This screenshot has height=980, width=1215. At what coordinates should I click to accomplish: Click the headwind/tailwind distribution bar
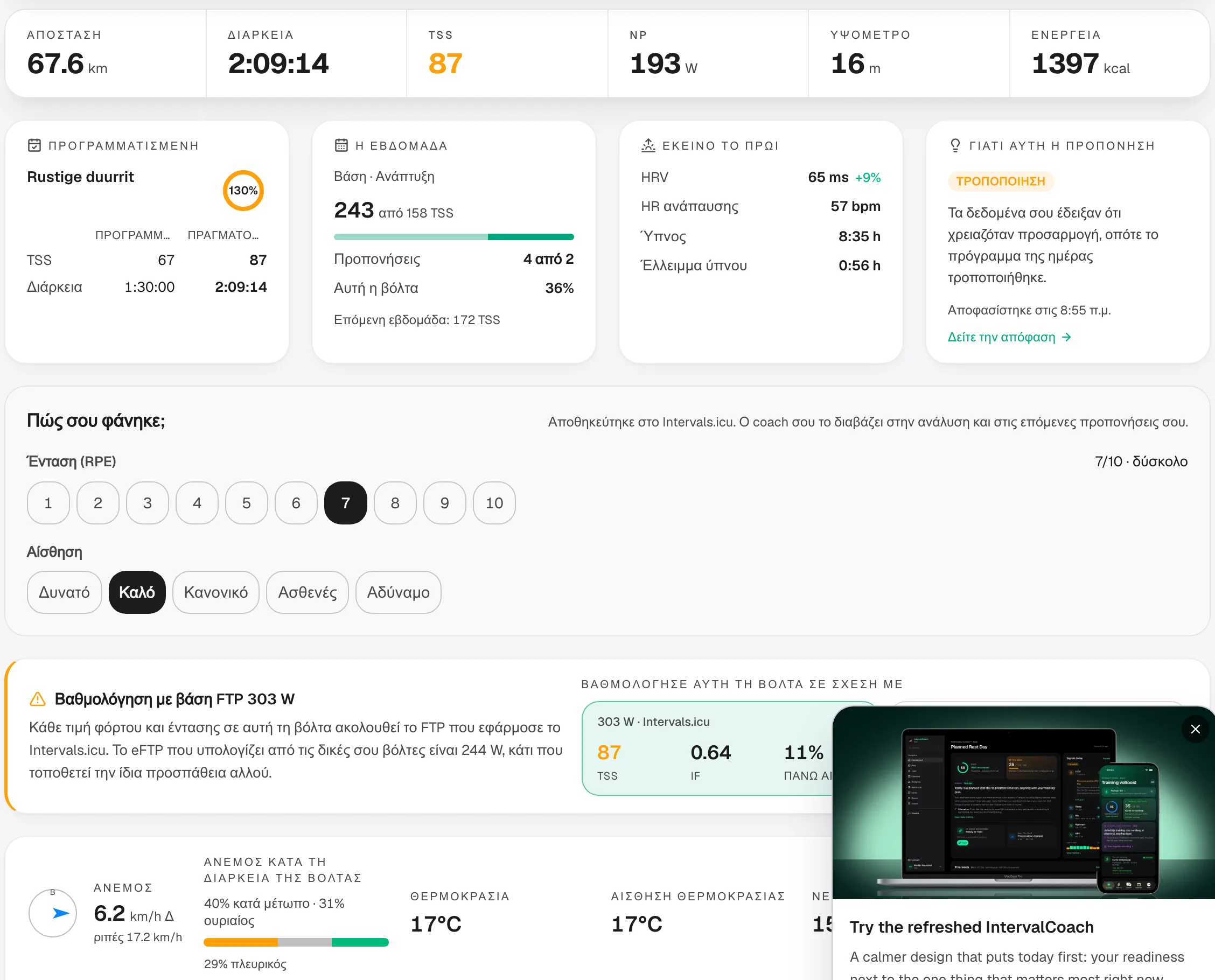point(296,942)
